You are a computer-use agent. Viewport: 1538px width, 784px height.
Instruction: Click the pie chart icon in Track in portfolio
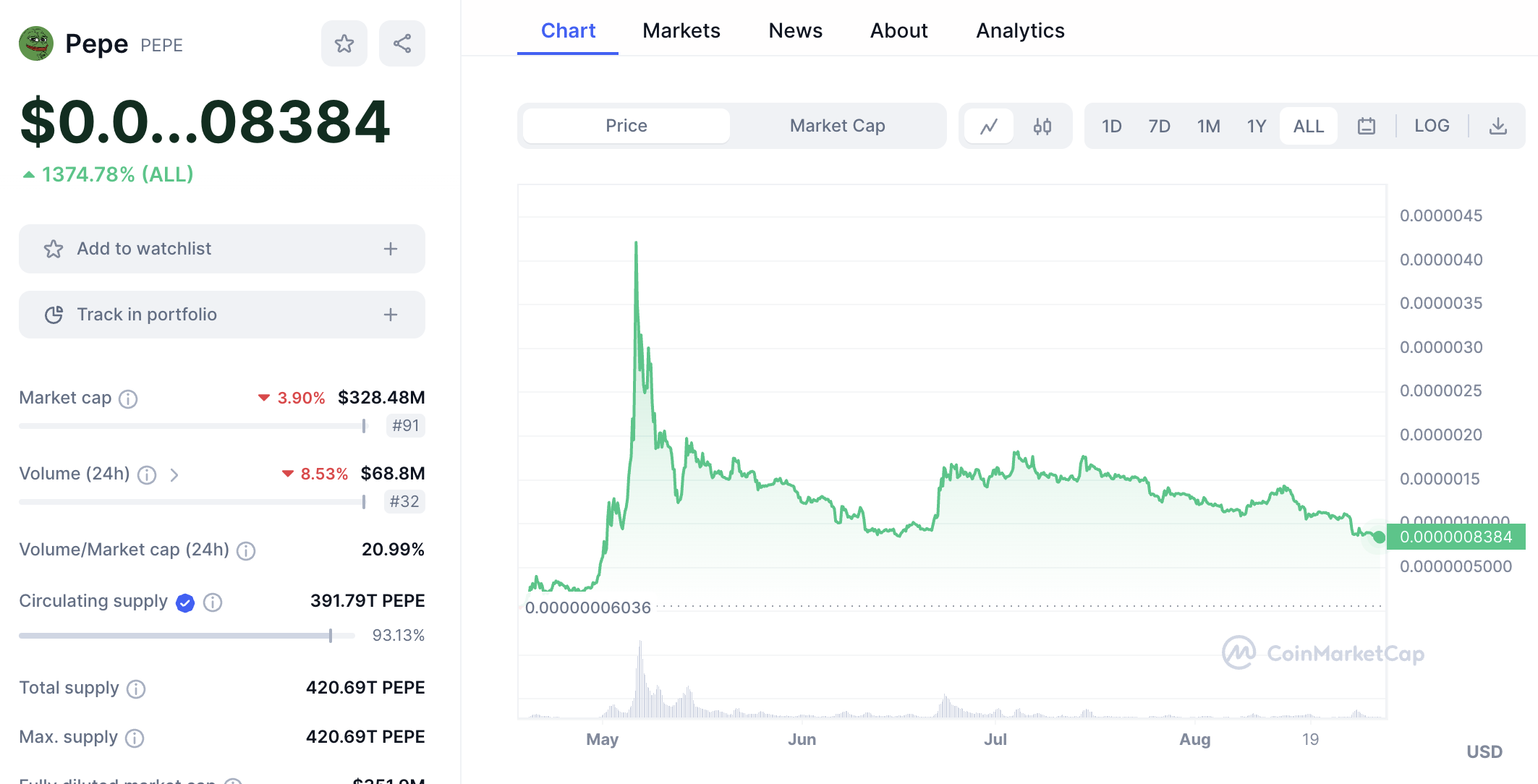tap(54, 315)
